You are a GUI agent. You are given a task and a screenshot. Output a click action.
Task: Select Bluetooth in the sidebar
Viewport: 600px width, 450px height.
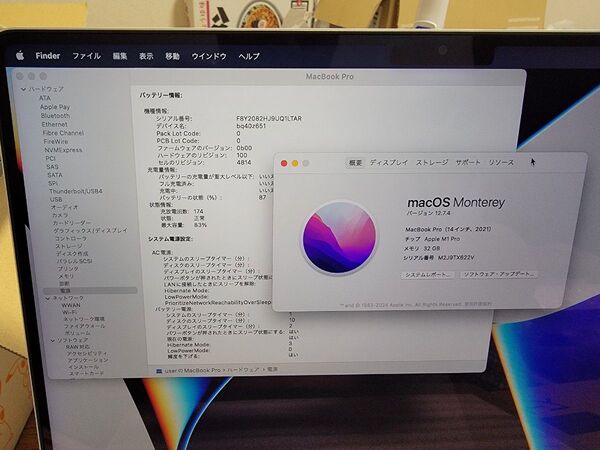coord(55,116)
